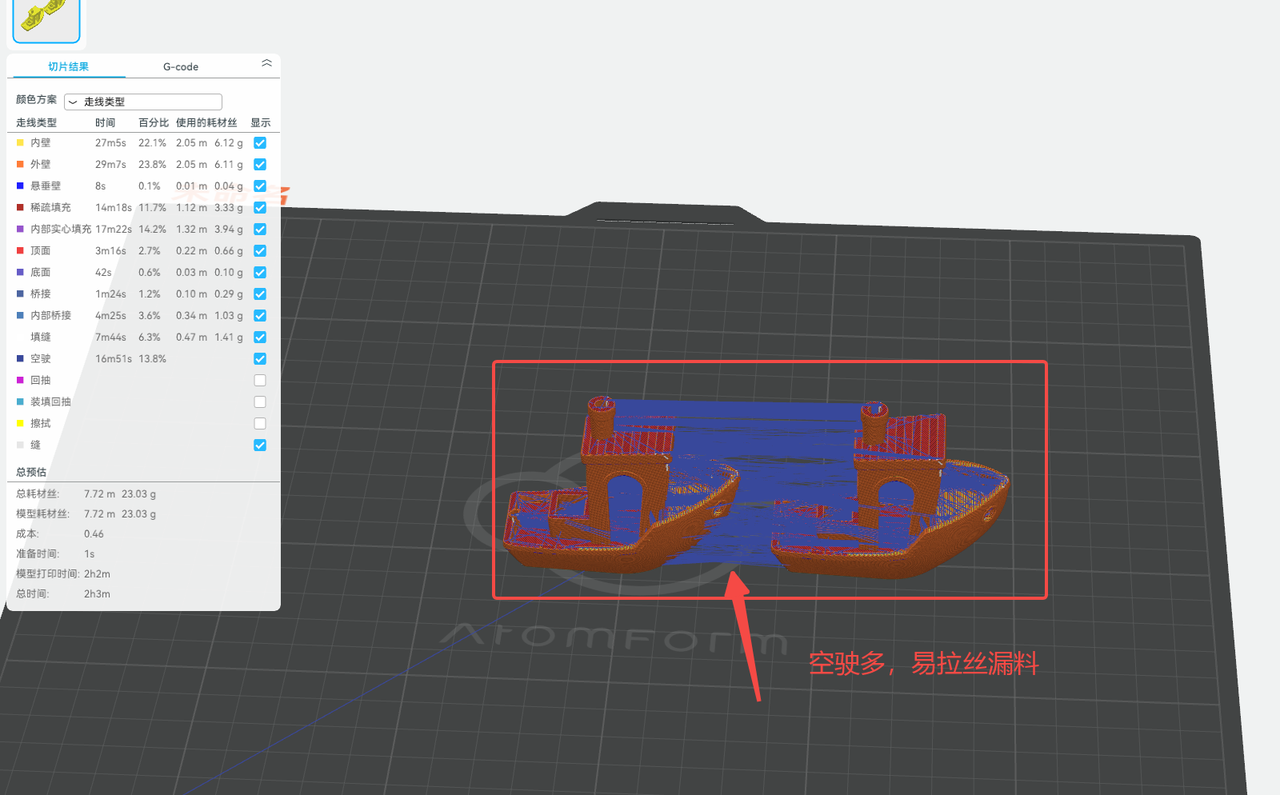This screenshot has width=1280, height=795.
Task: Hide 填缝 lines via its checkbox
Action: coord(260,337)
